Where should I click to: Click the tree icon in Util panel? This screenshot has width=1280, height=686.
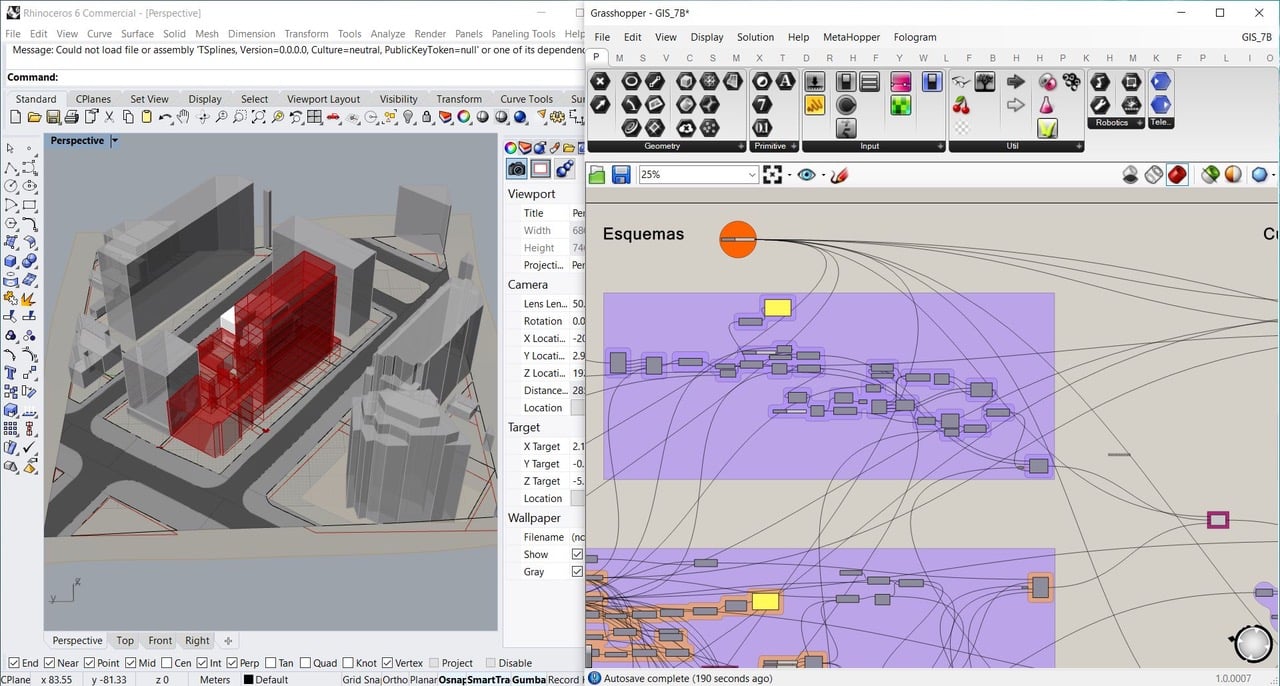tap(985, 82)
